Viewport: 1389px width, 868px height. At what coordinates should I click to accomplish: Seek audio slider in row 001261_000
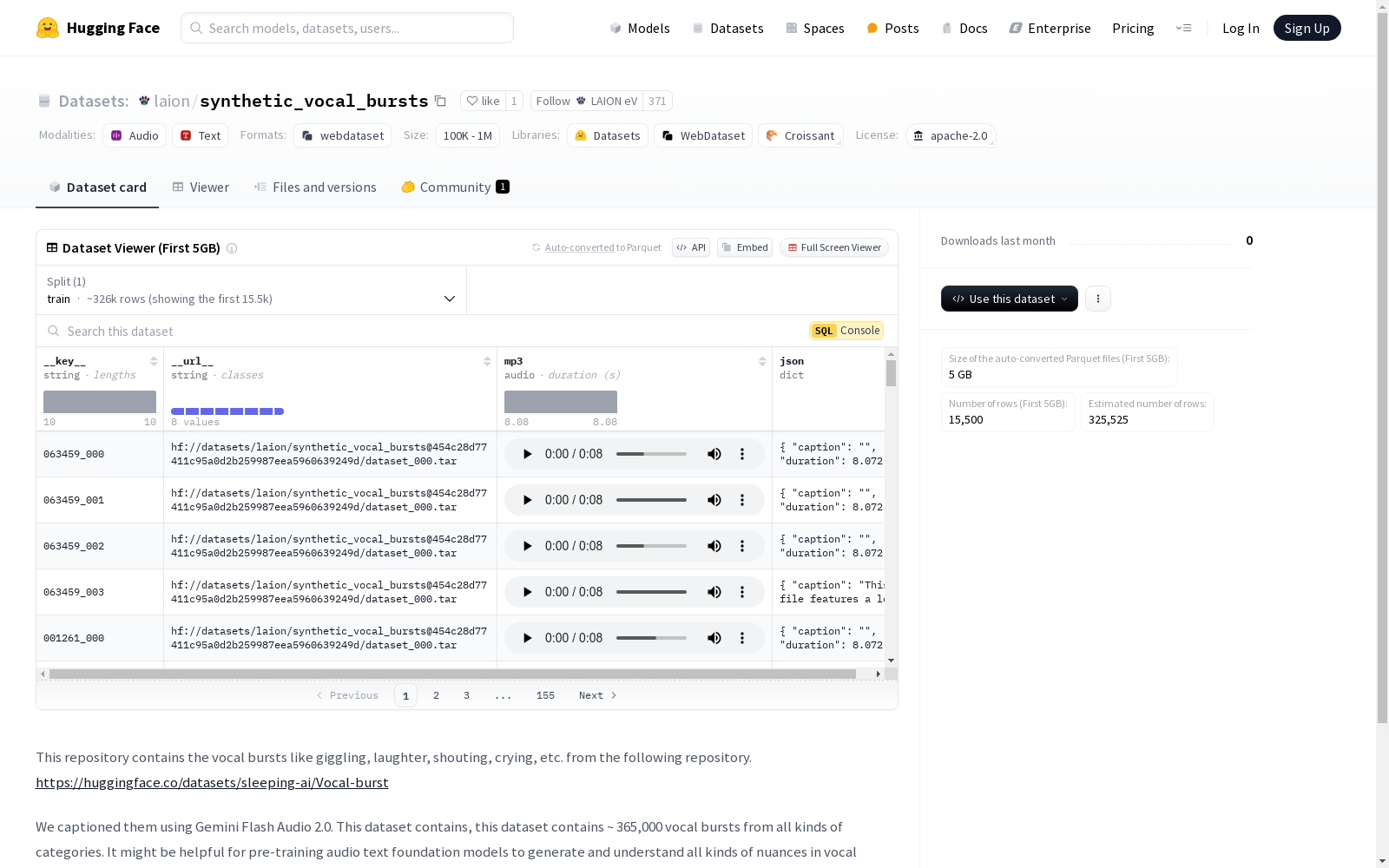(x=651, y=638)
